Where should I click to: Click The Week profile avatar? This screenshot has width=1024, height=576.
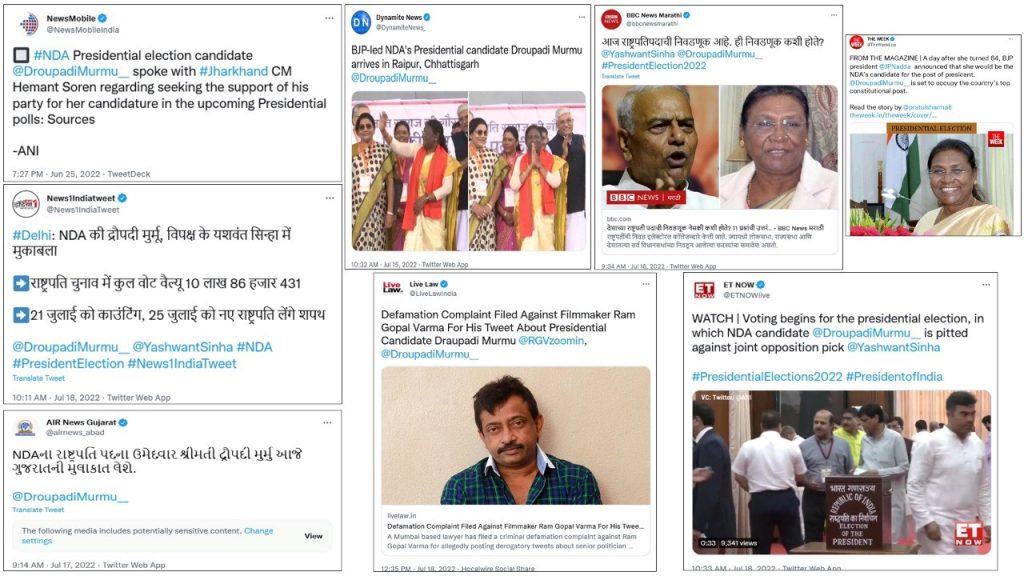[x=856, y=42]
